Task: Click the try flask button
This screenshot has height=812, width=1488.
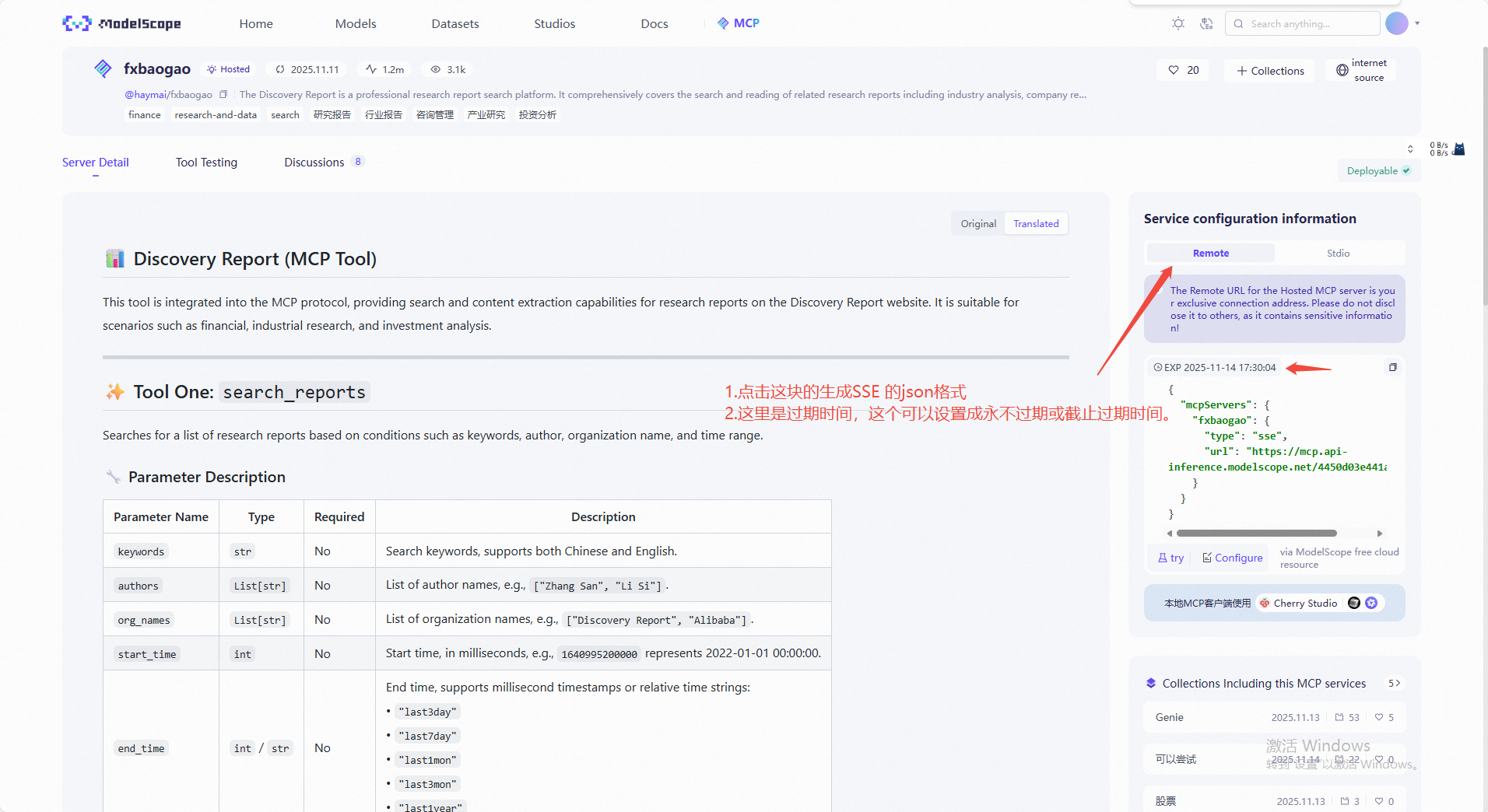Action: pos(1170,558)
